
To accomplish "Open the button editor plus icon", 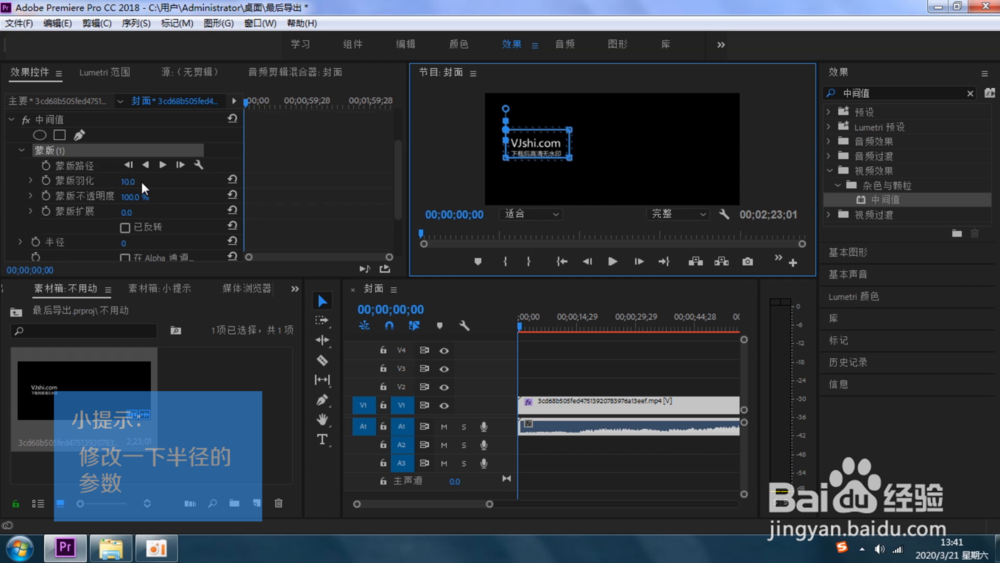I will 793,263.
